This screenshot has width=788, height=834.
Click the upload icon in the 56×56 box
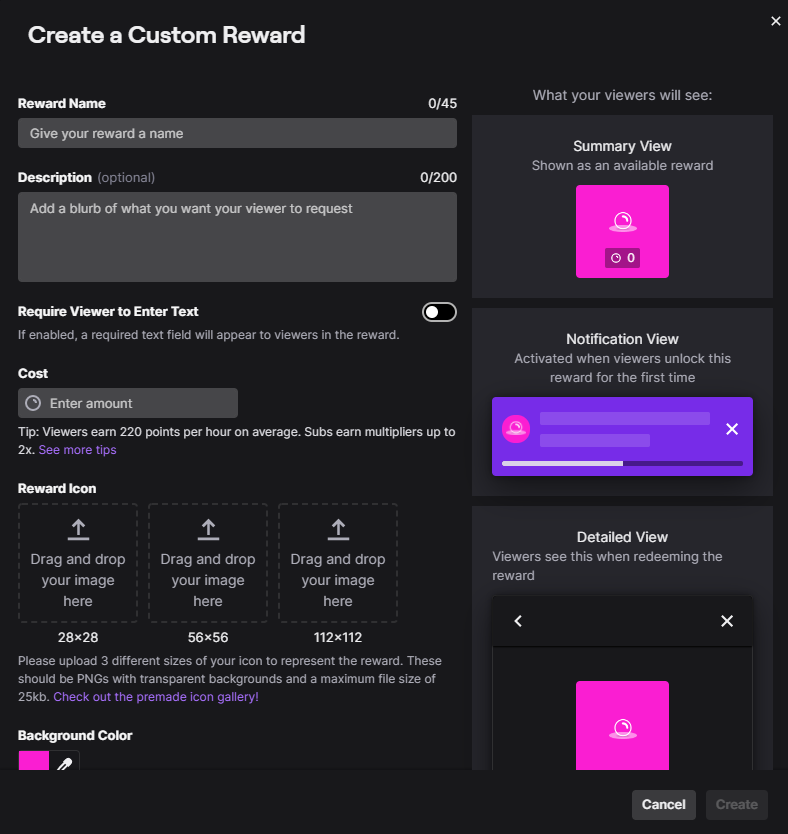(x=208, y=529)
